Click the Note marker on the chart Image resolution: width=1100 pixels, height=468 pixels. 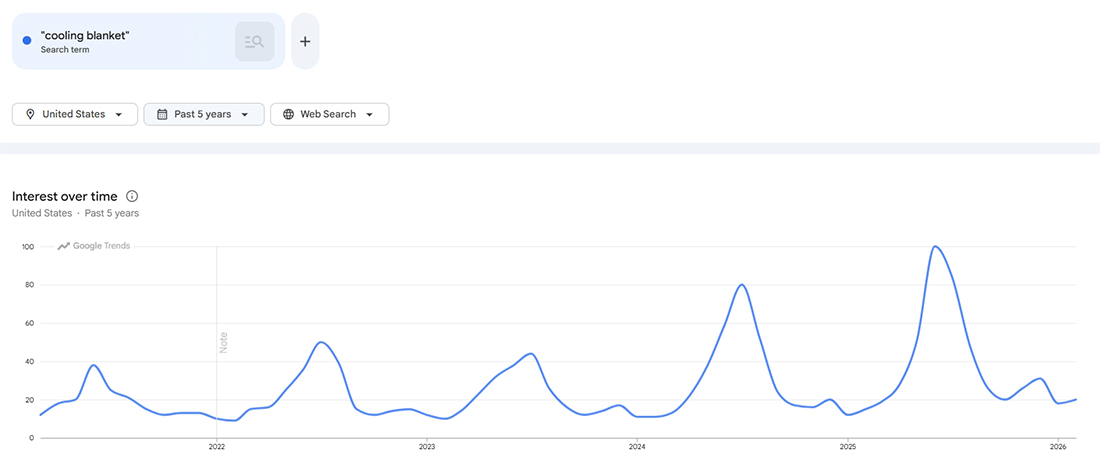tap(223, 342)
